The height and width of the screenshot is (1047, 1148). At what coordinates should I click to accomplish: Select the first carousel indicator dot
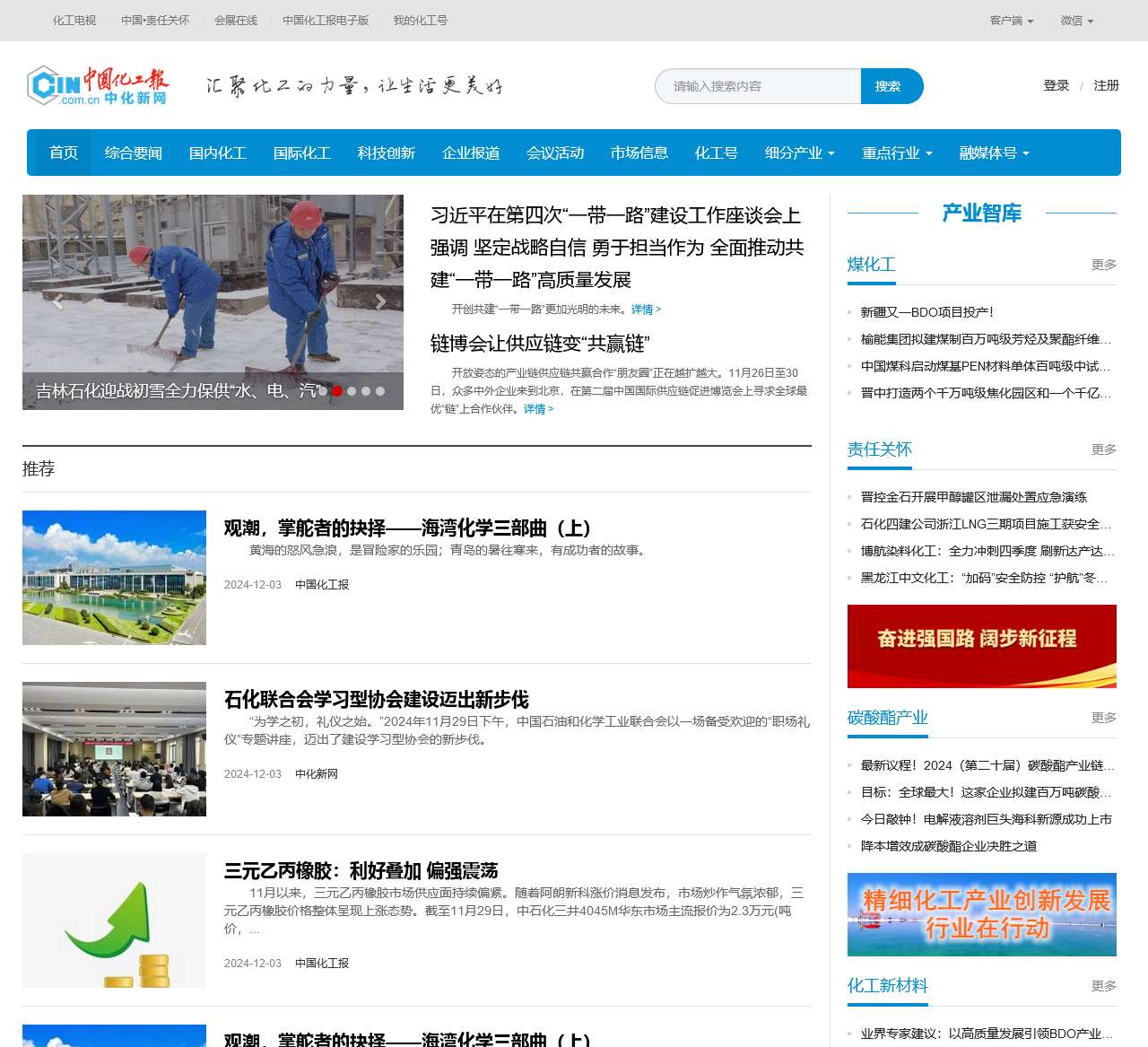tap(323, 391)
